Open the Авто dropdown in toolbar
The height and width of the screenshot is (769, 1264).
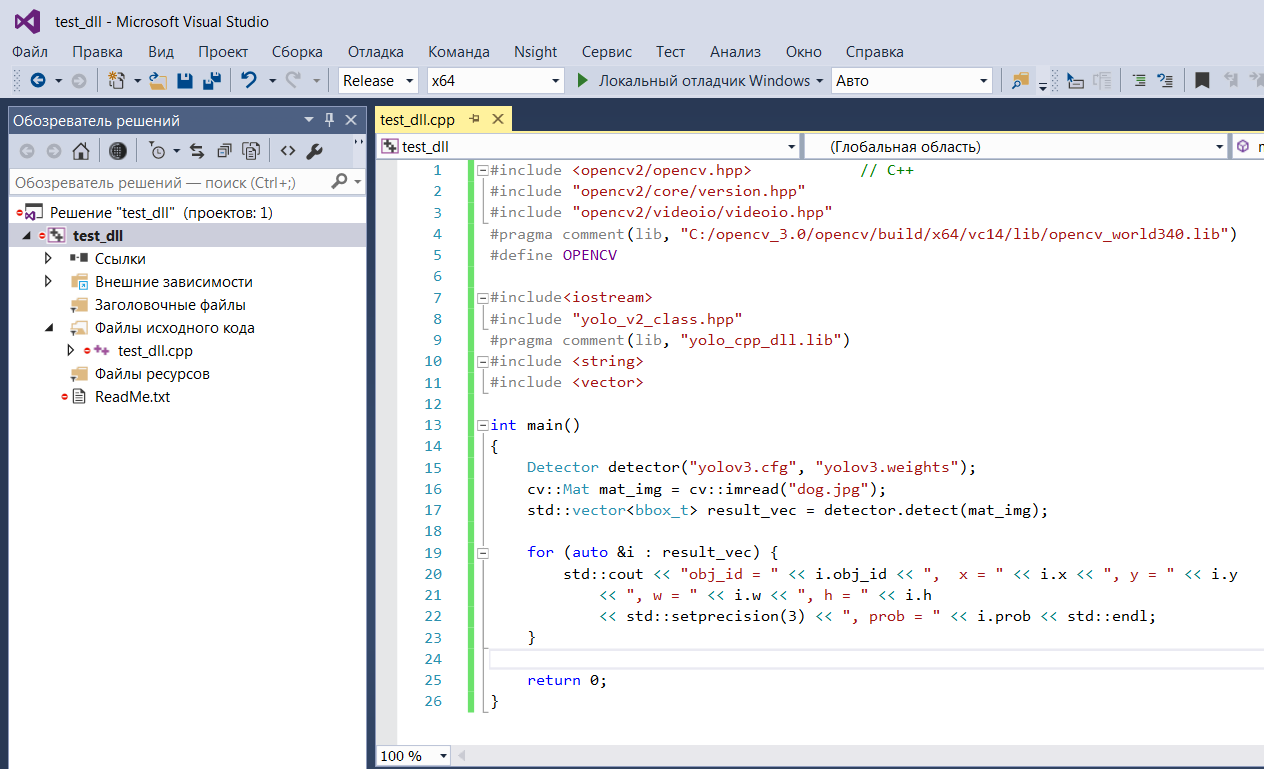983,81
